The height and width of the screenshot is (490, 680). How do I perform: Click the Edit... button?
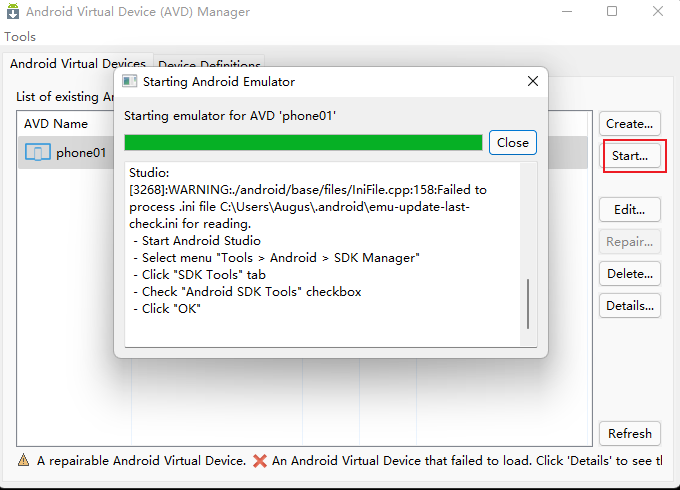coord(629,210)
